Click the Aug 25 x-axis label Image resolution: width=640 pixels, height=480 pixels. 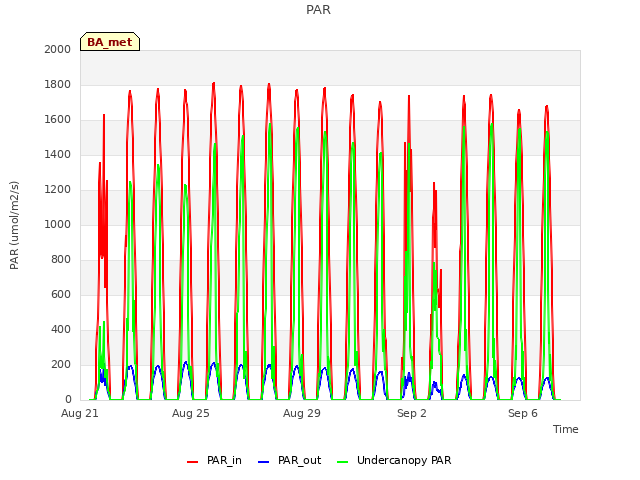191,413
